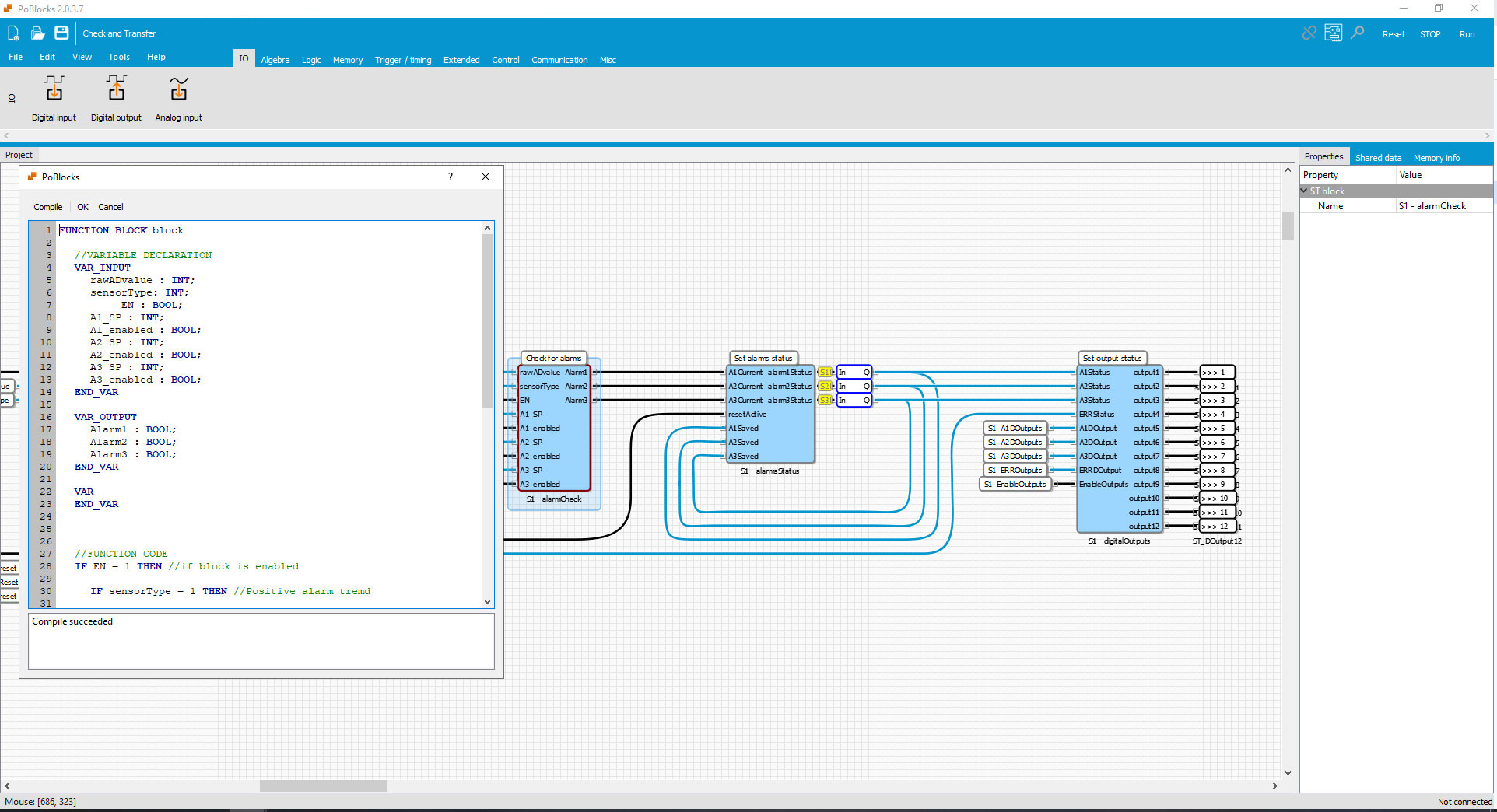The image size is (1497, 812).
Task: Compile the ST block code
Action: click(47, 207)
